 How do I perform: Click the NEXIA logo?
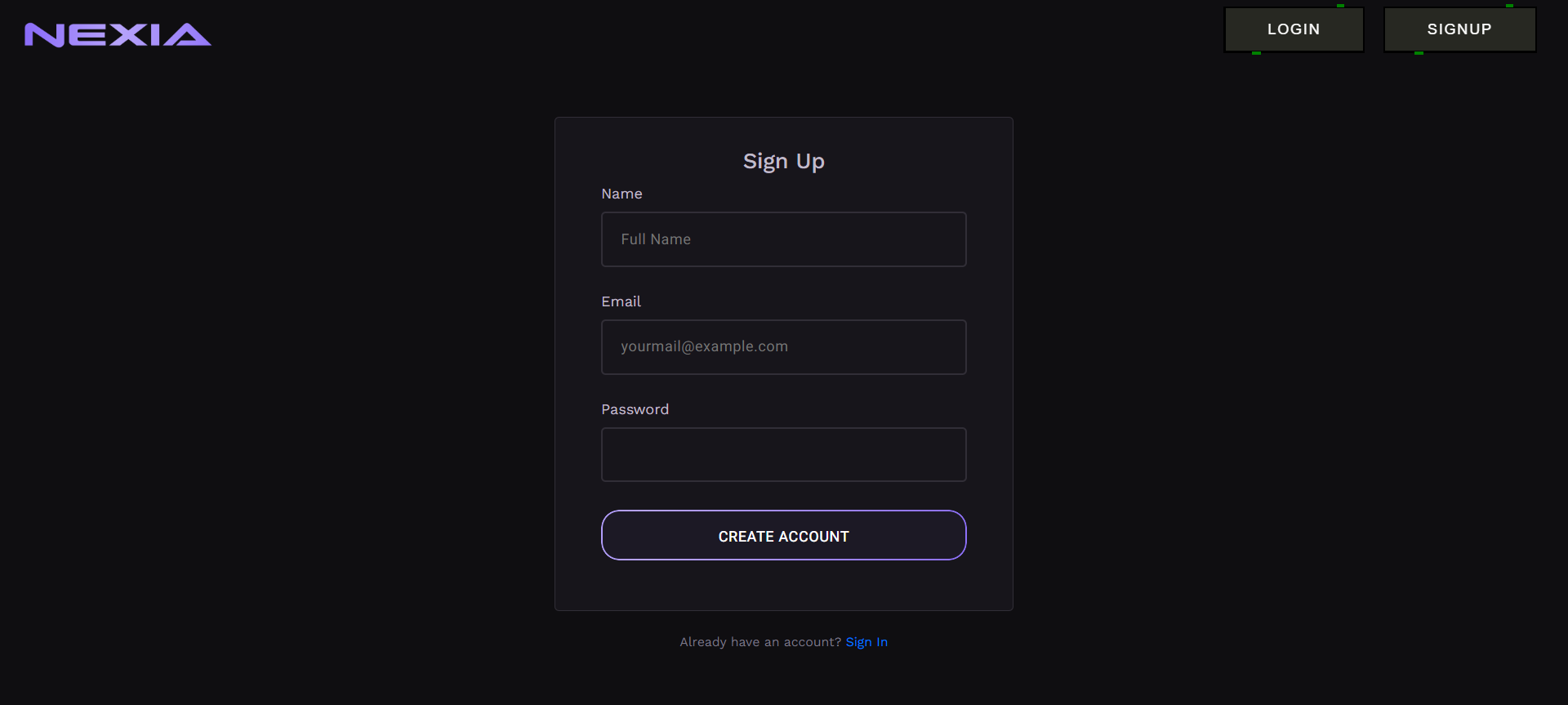pyautogui.click(x=118, y=34)
